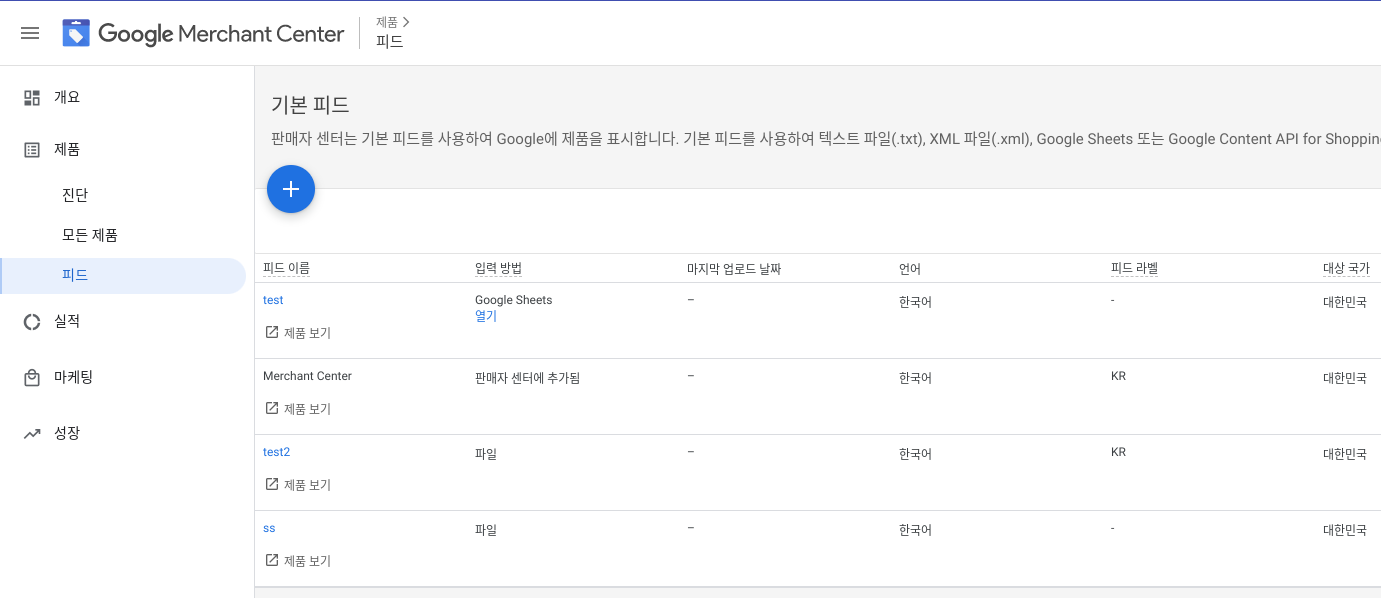The image size is (1381, 598).
Task: Click external link icon in Merchant Center row
Action: coord(271,408)
